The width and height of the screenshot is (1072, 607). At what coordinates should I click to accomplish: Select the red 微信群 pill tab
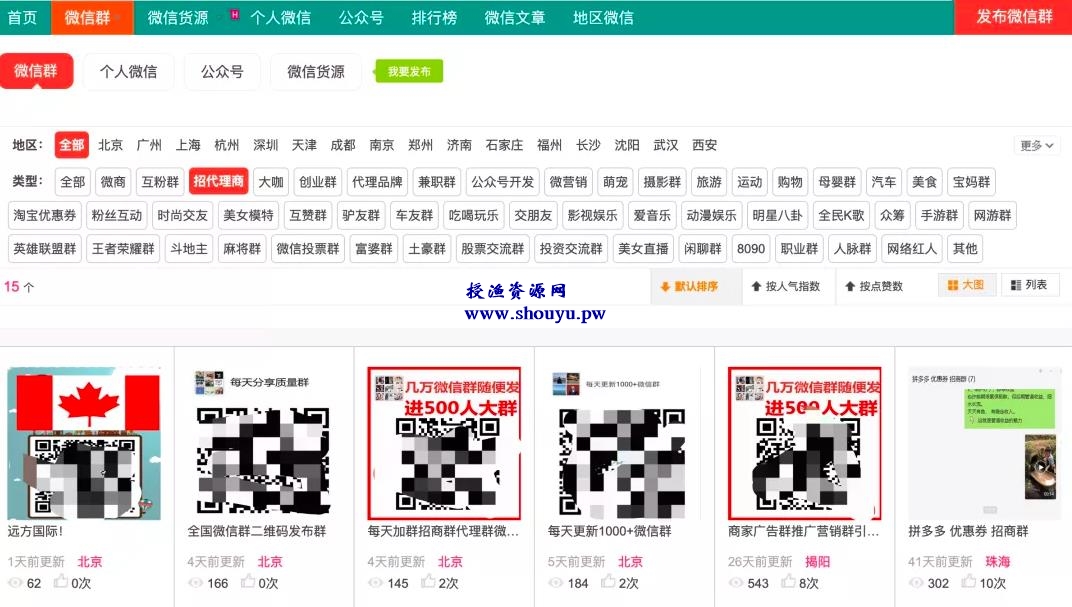point(36,71)
